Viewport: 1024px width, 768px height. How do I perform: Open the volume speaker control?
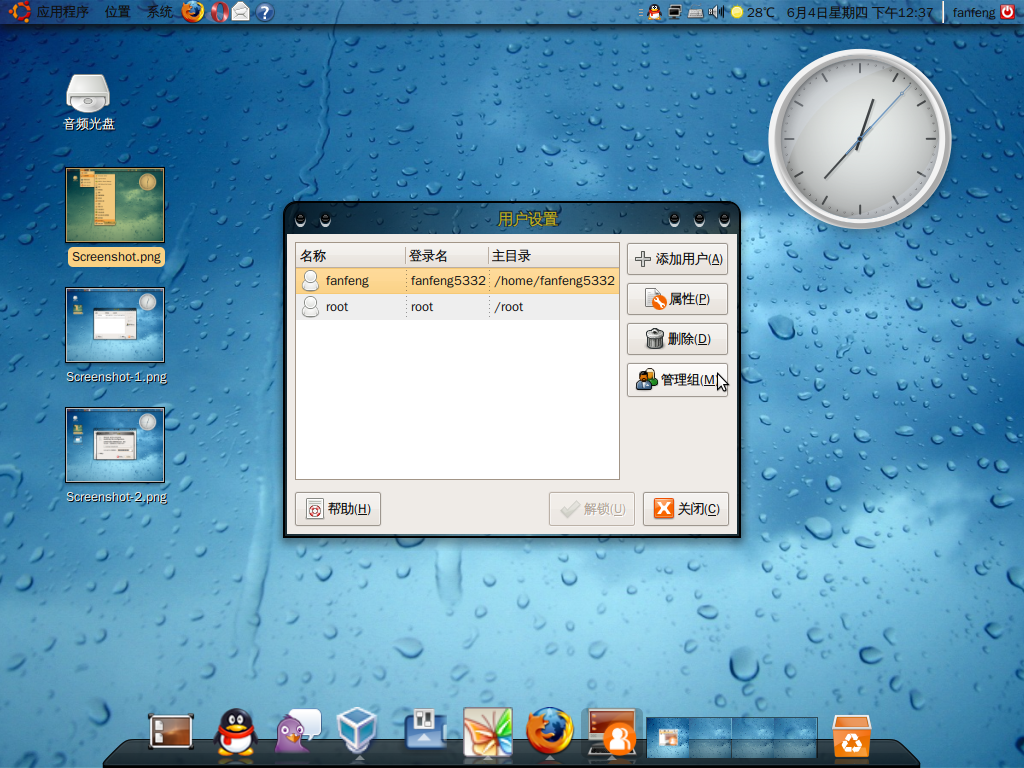pos(716,12)
